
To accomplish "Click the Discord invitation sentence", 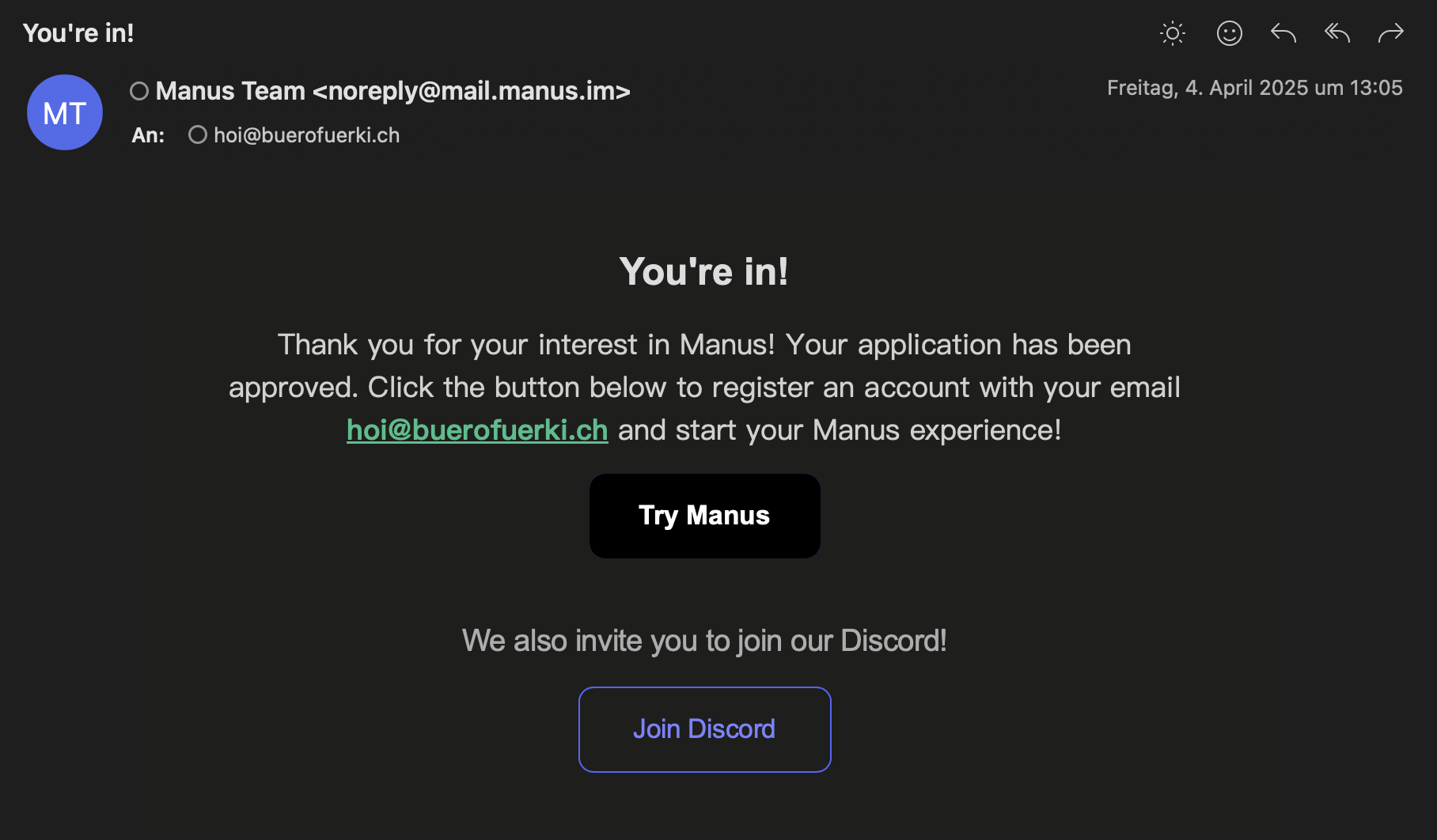I will click(704, 641).
